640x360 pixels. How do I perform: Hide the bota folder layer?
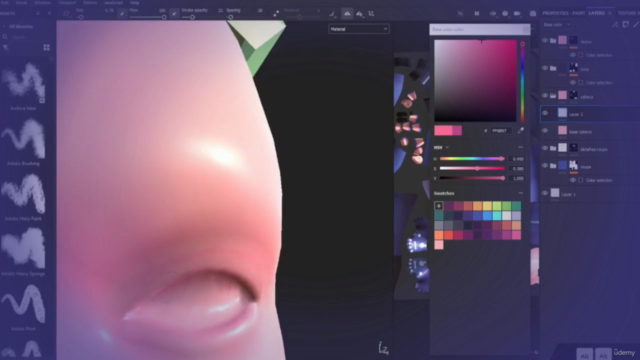(x=545, y=68)
